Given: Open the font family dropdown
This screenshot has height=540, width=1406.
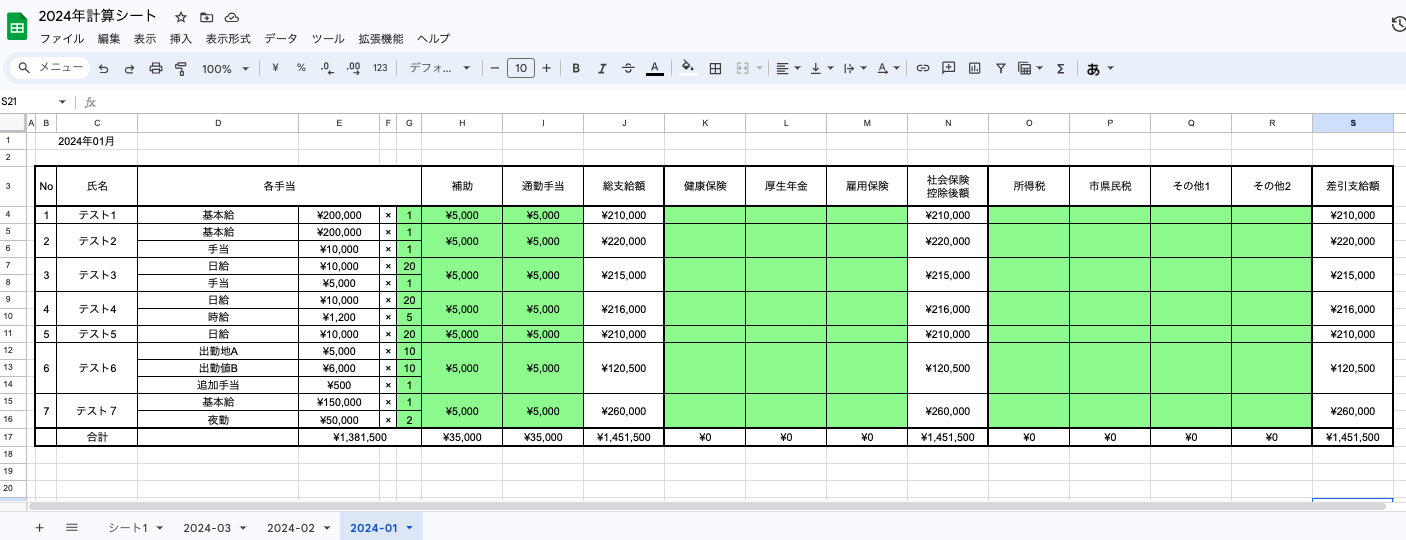Looking at the screenshot, I should [440, 69].
